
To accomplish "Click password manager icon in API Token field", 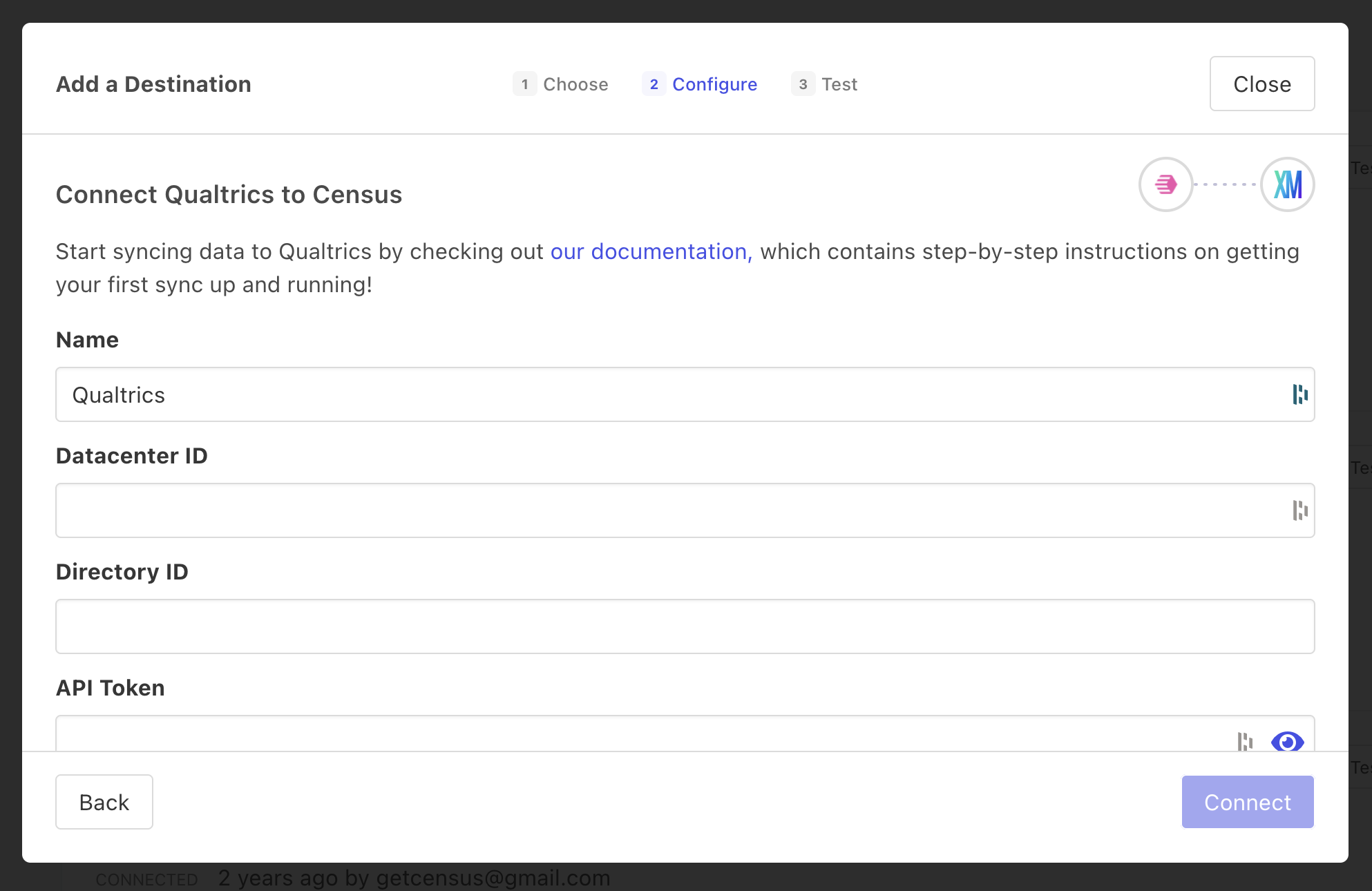I will coord(1245,741).
